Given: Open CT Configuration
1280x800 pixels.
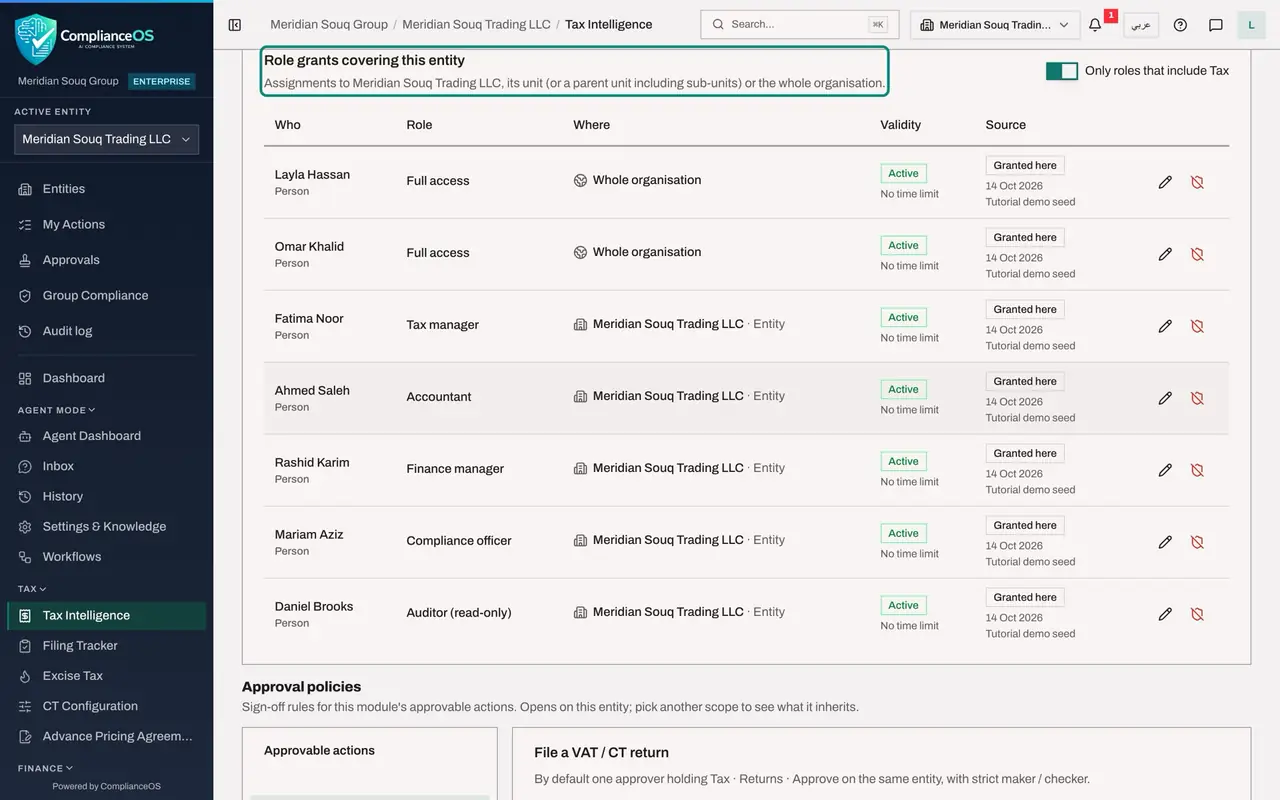Looking at the screenshot, I should click(x=106, y=706).
